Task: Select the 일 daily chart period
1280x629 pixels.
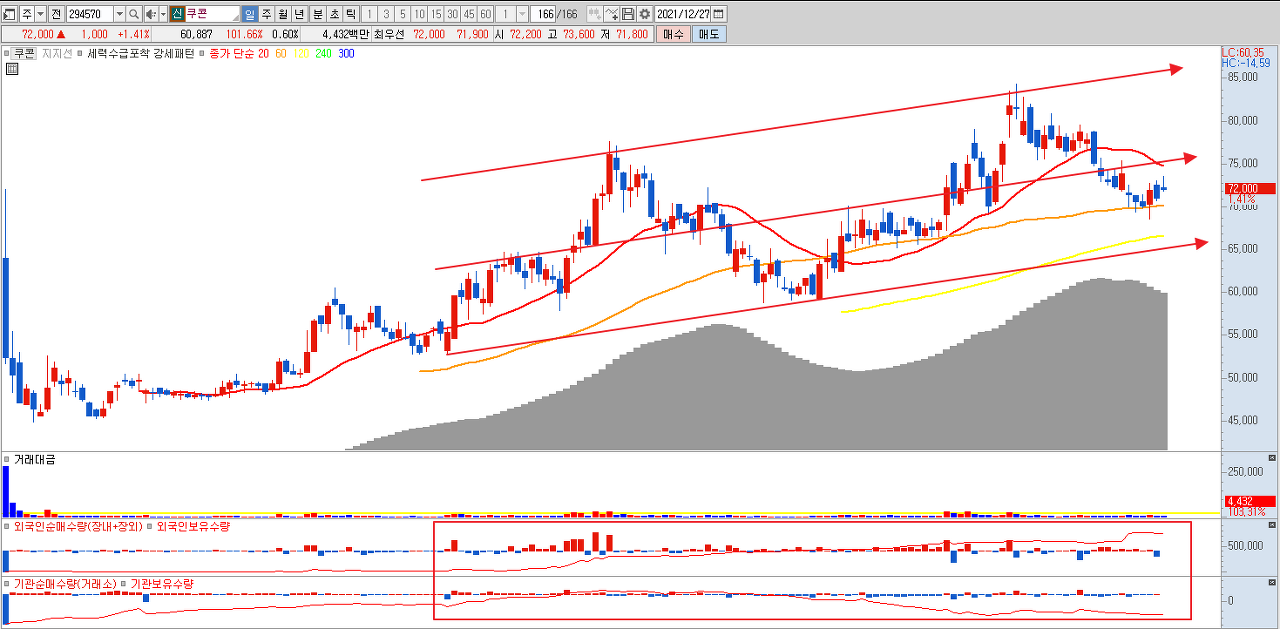Action: [x=250, y=14]
